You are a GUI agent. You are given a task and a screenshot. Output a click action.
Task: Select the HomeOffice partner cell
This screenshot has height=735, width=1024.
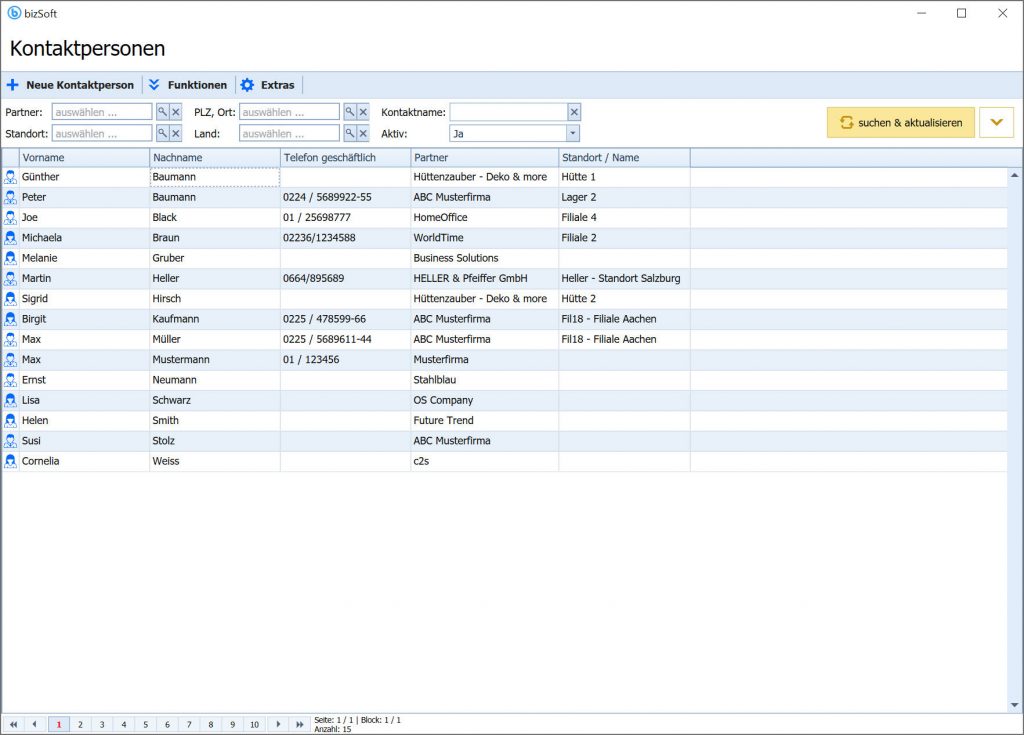pyautogui.click(x=485, y=218)
